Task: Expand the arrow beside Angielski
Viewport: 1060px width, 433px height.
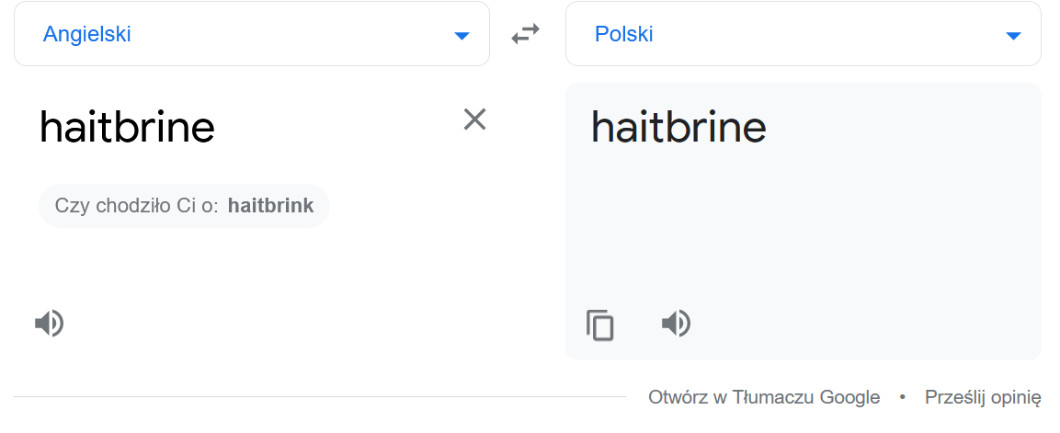Action: (461, 36)
